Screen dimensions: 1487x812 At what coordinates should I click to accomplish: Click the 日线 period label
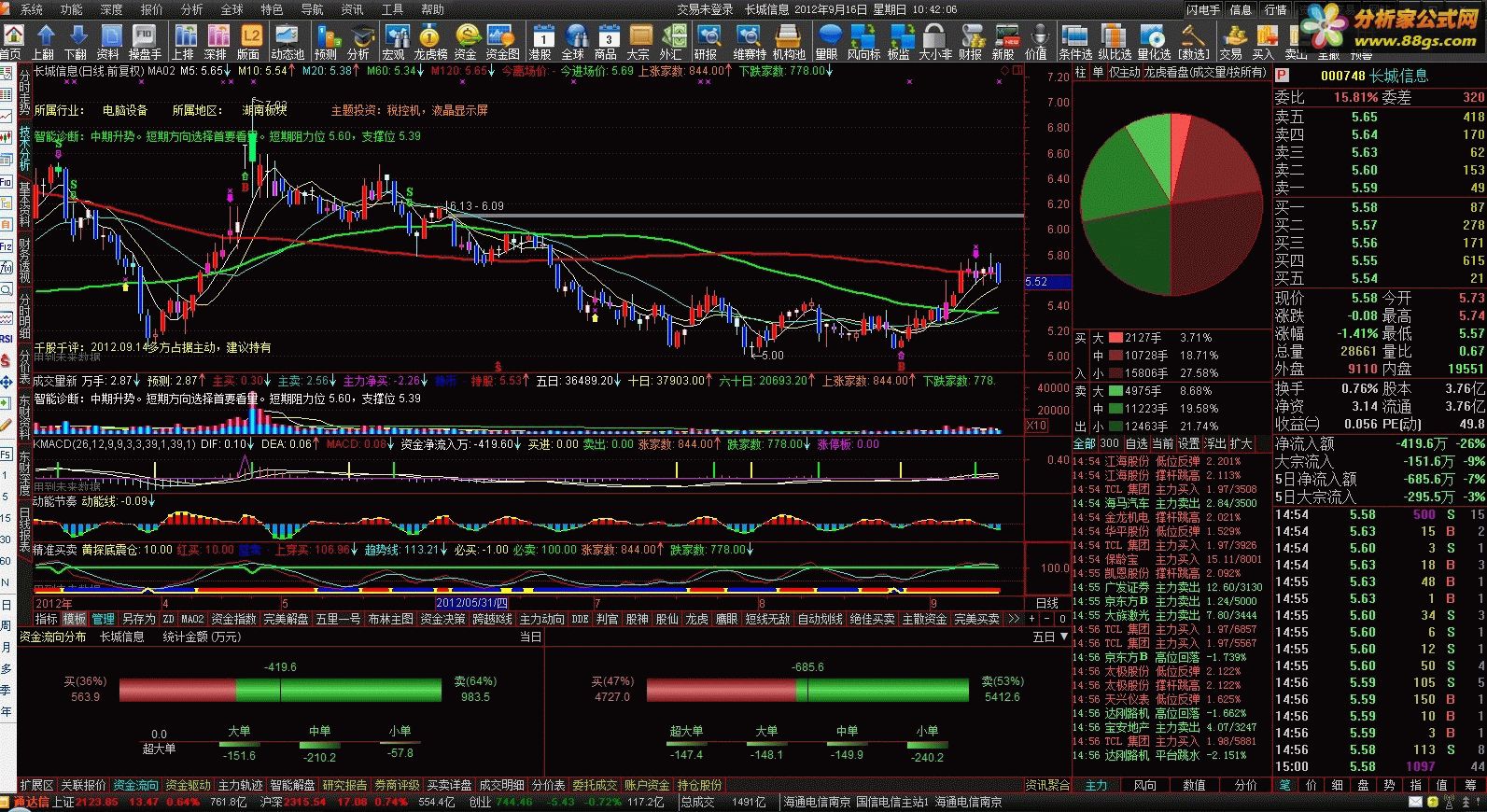pos(1047,603)
